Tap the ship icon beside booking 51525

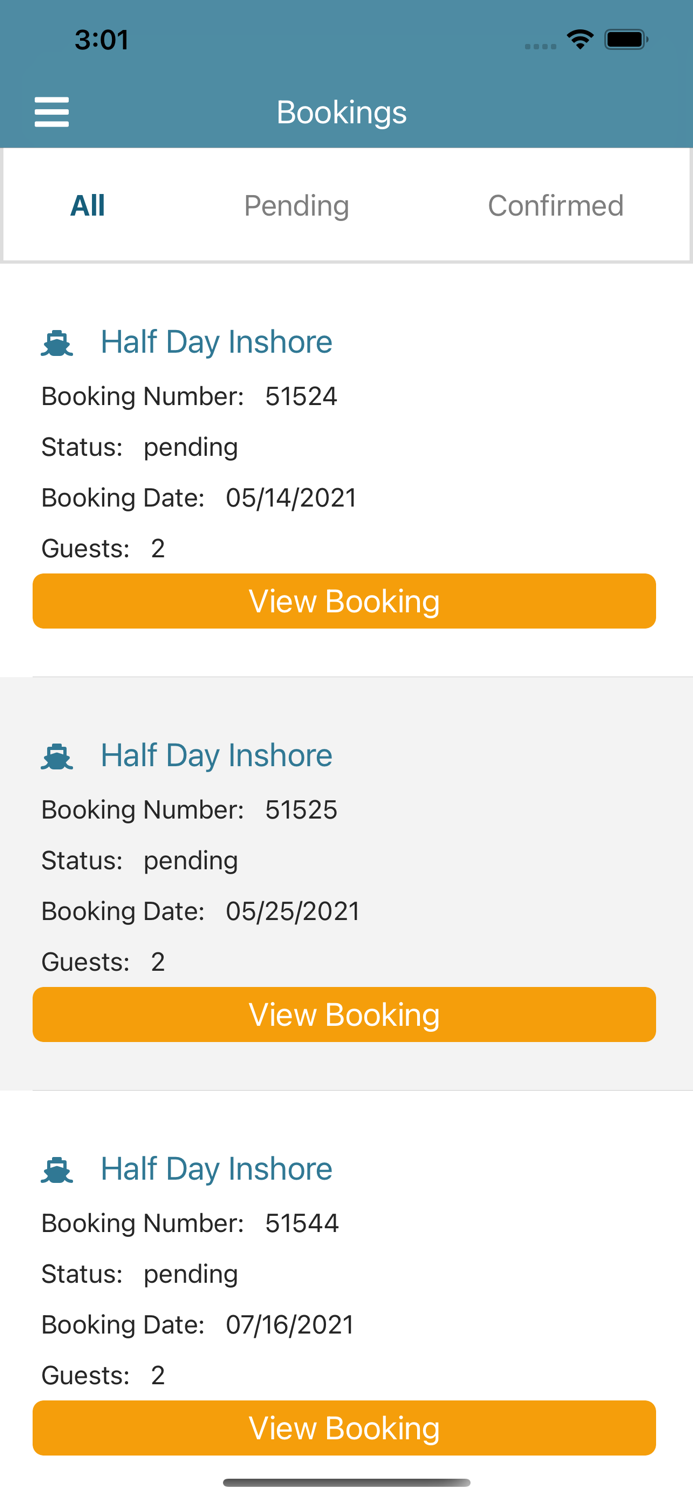pyautogui.click(x=57, y=755)
